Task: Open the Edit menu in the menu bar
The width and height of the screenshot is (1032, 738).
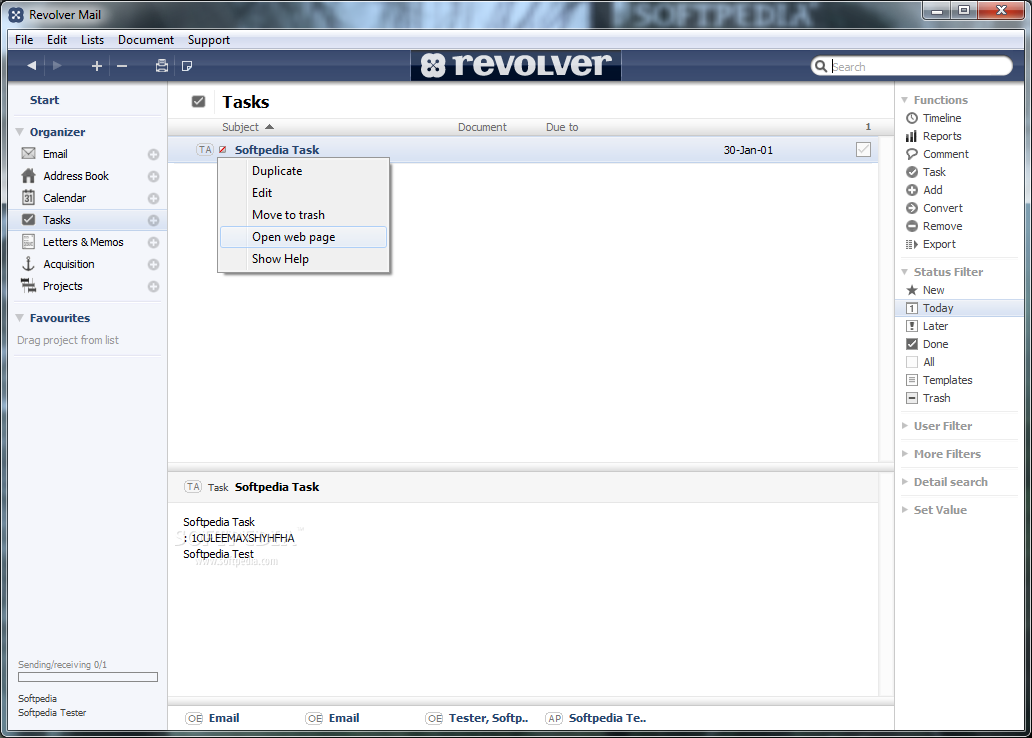Action: (x=57, y=40)
